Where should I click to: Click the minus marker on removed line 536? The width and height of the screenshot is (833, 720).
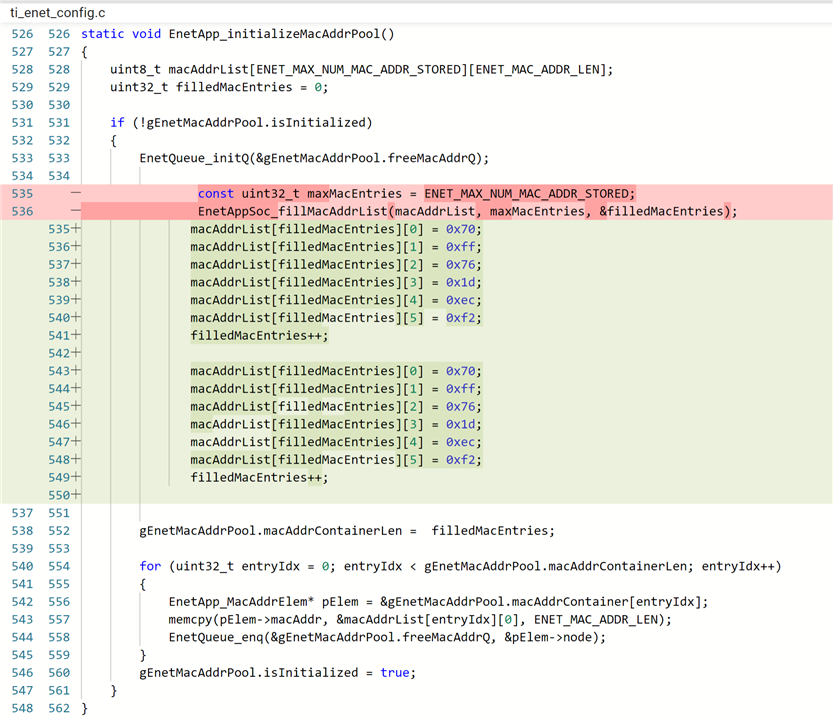pyautogui.click(x=76, y=210)
